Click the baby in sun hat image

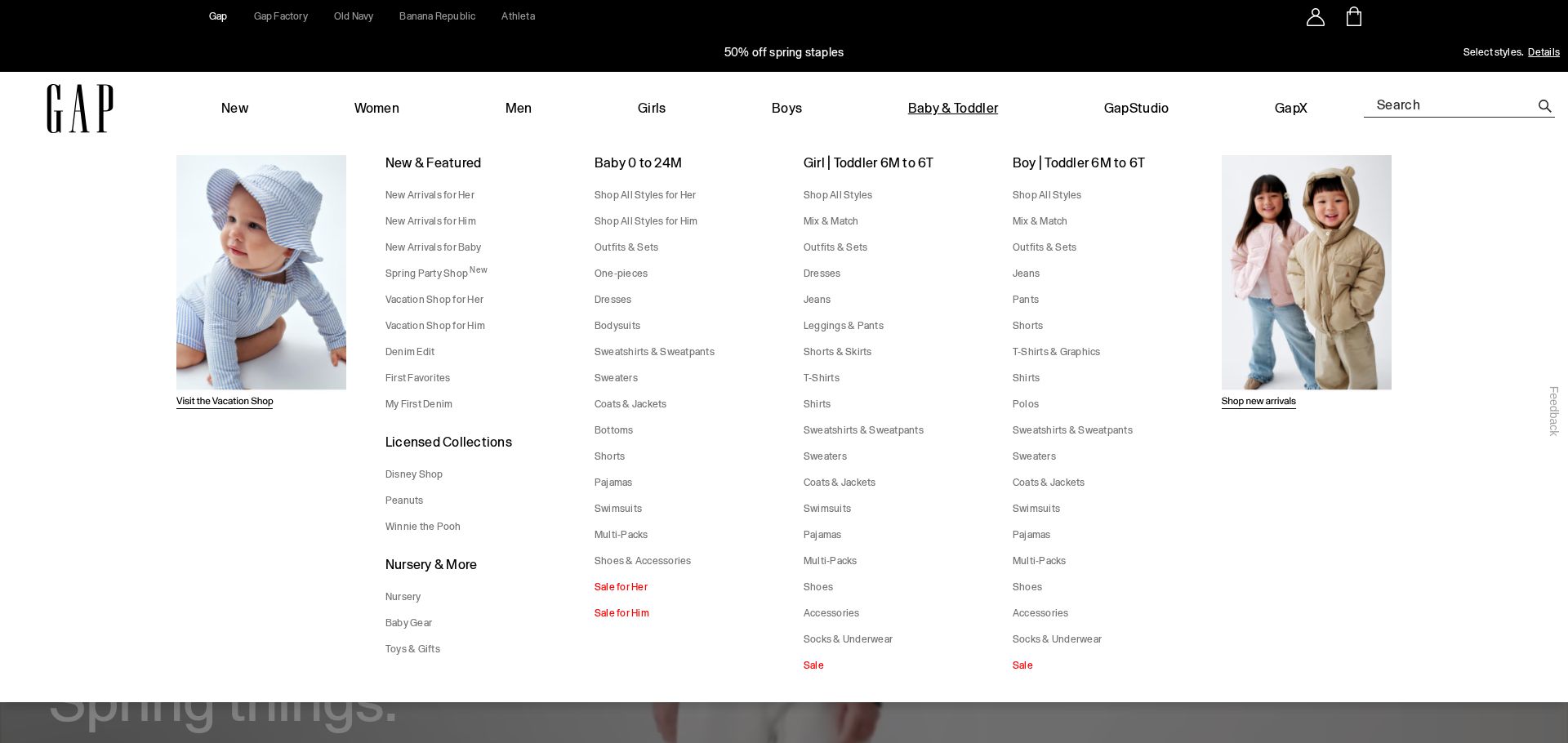(x=261, y=272)
